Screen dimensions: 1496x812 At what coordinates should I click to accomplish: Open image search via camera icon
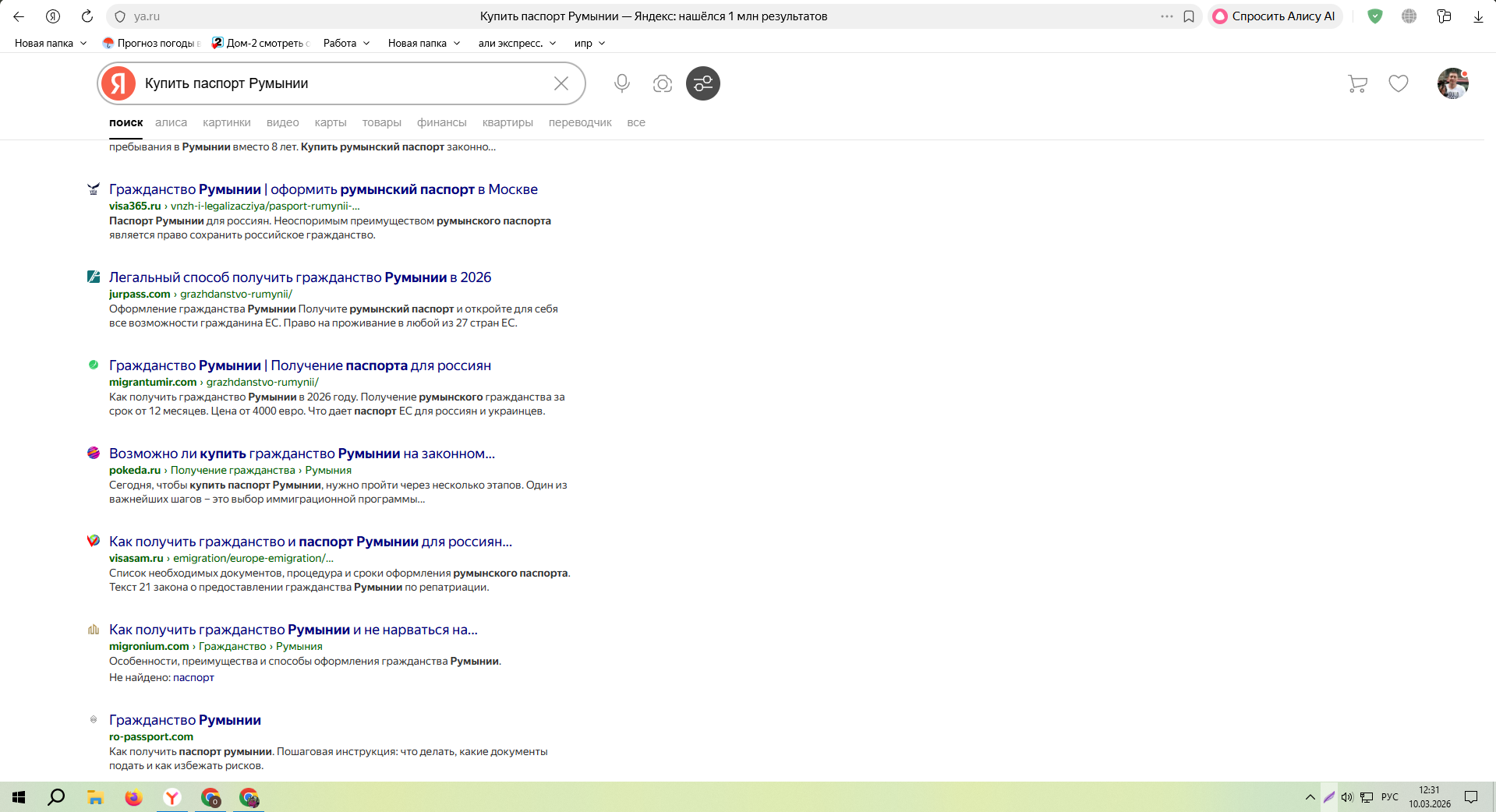663,83
